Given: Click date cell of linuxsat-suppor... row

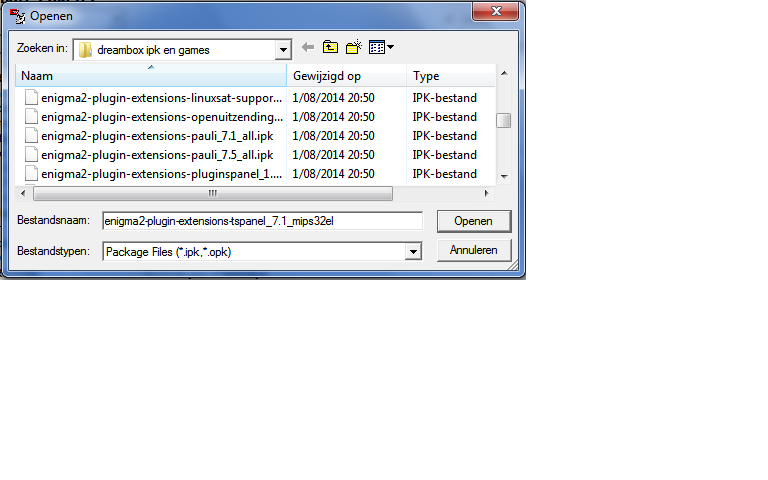Looking at the screenshot, I should click(334, 98).
